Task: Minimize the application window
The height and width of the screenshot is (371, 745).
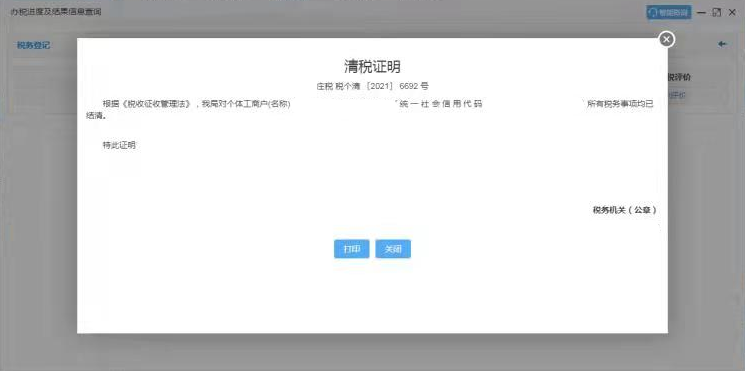Action: [x=701, y=12]
